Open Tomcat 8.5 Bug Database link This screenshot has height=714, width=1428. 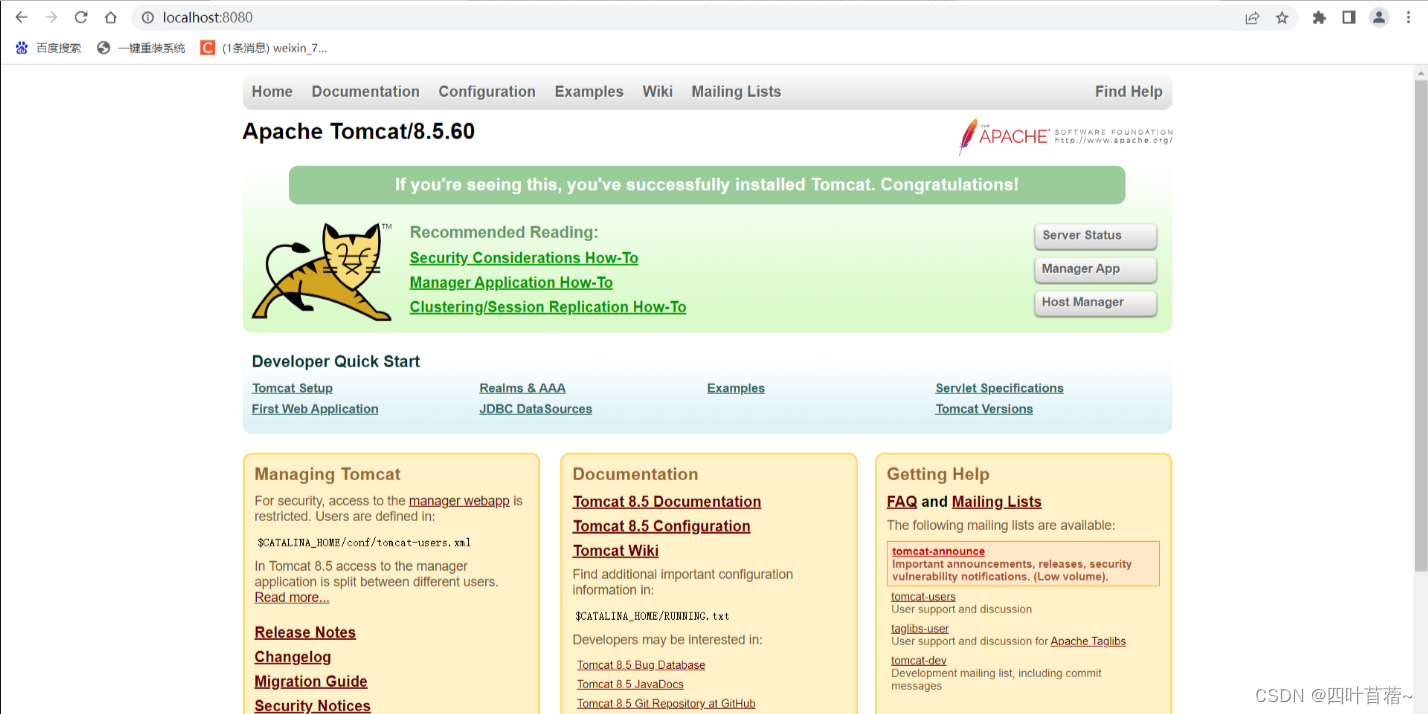pyautogui.click(x=641, y=665)
